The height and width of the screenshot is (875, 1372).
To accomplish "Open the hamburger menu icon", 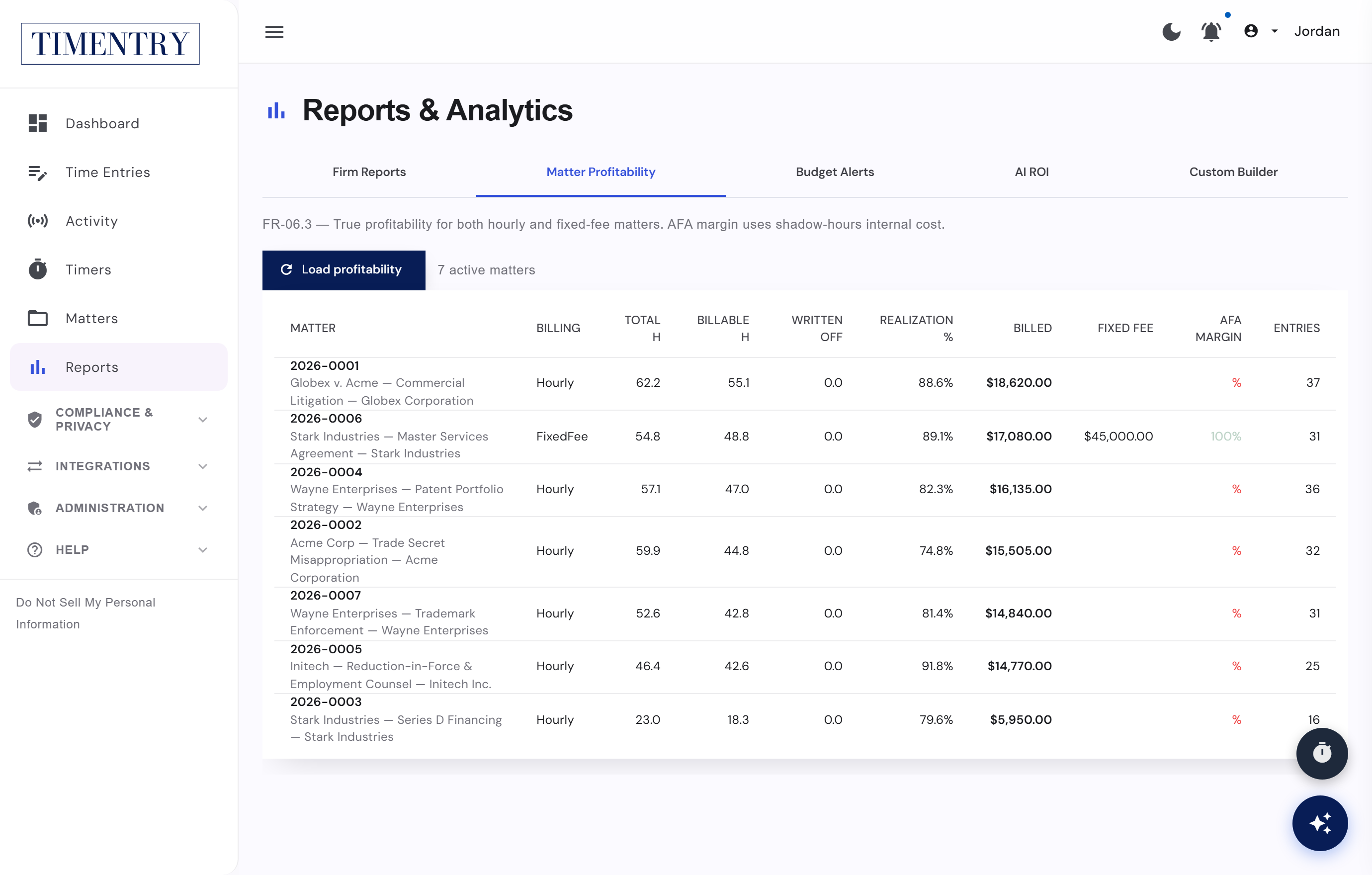I will pyautogui.click(x=274, y=31).
